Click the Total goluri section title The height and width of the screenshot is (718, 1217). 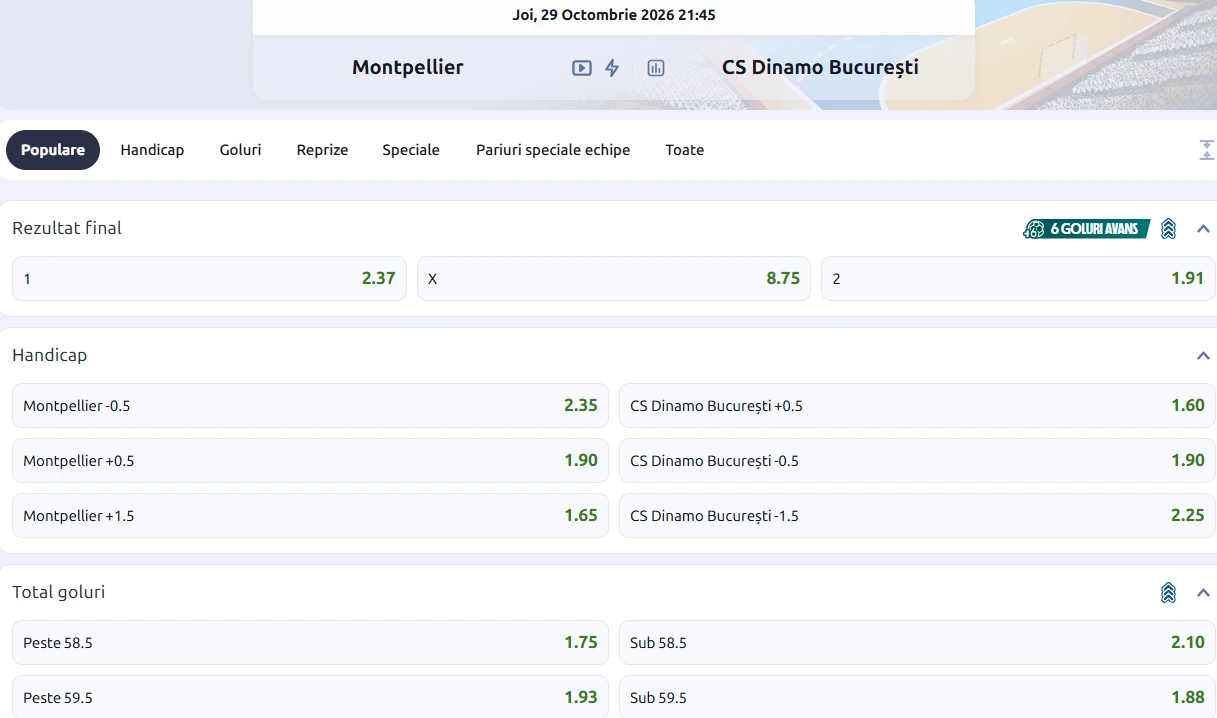click(58, 592)
